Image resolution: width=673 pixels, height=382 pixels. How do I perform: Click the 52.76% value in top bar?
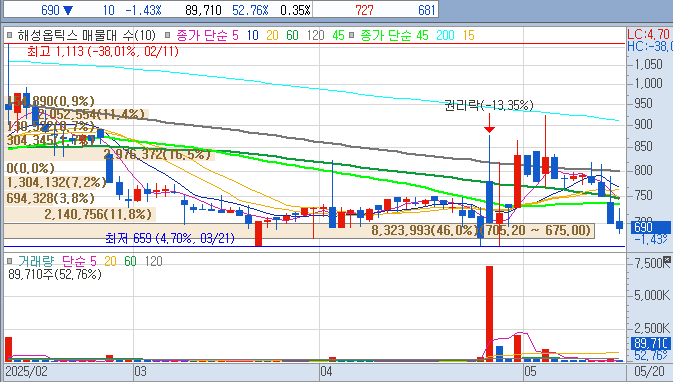(x=250, y=10)
